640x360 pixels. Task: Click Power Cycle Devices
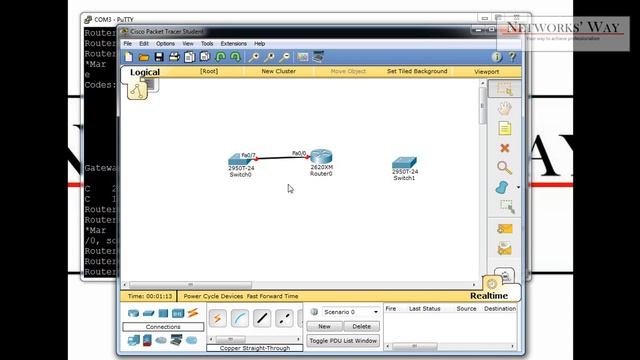tap(213, 296)
